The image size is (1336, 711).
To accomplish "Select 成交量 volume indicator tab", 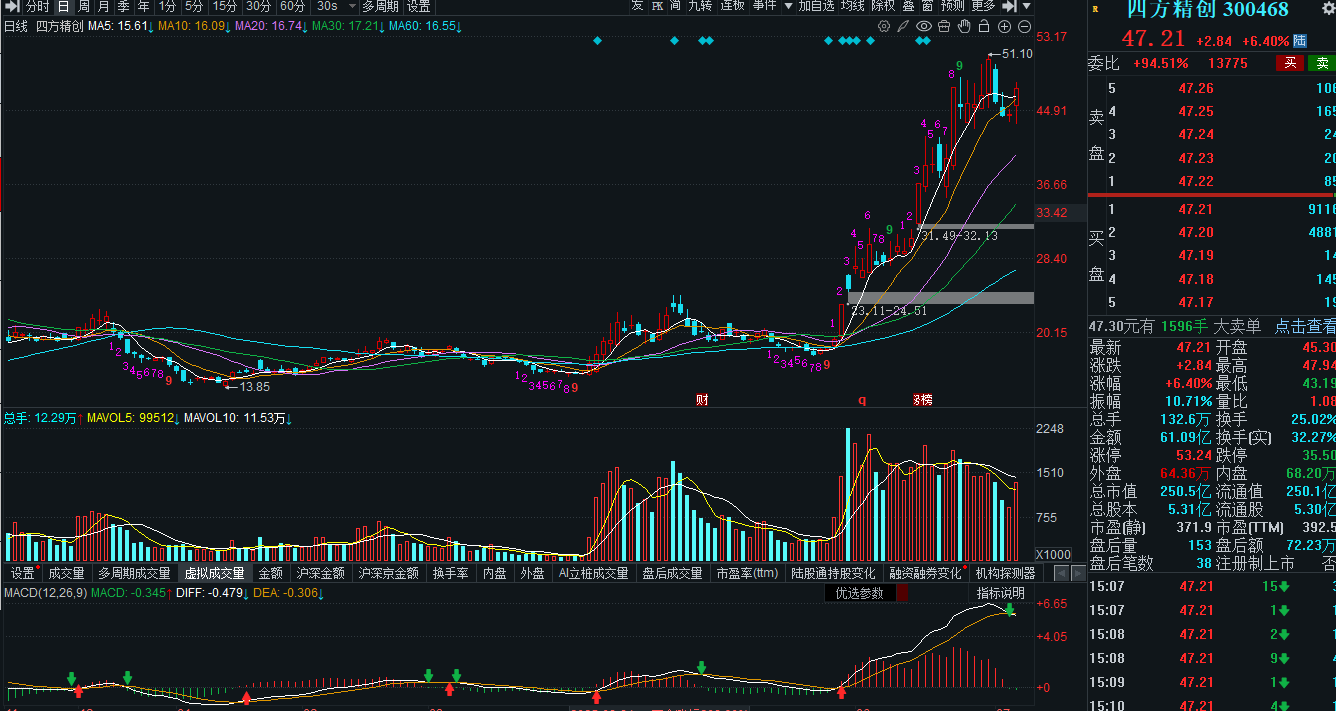I will pos(67,573).
